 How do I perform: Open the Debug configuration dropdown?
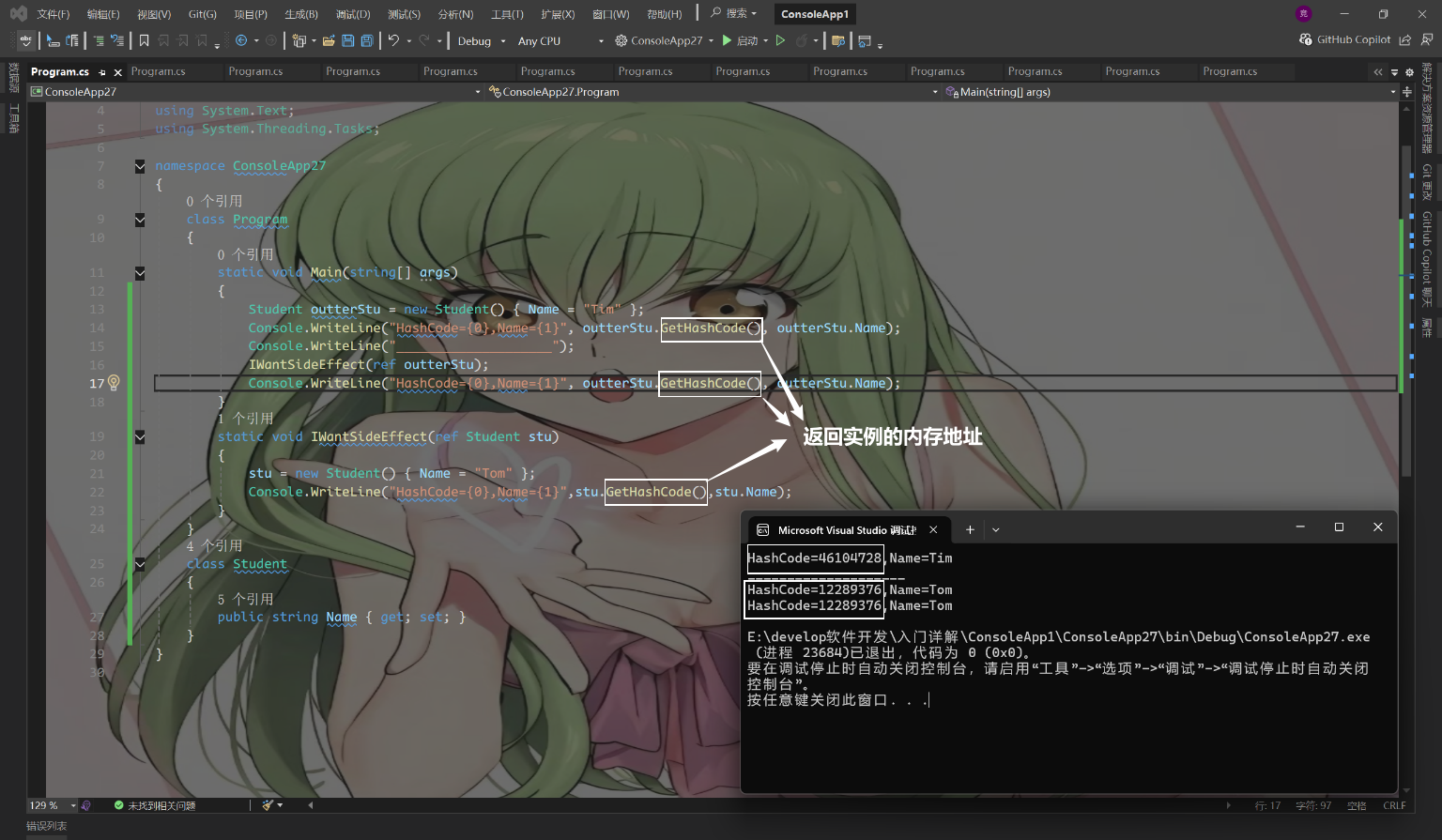[481, 41]
